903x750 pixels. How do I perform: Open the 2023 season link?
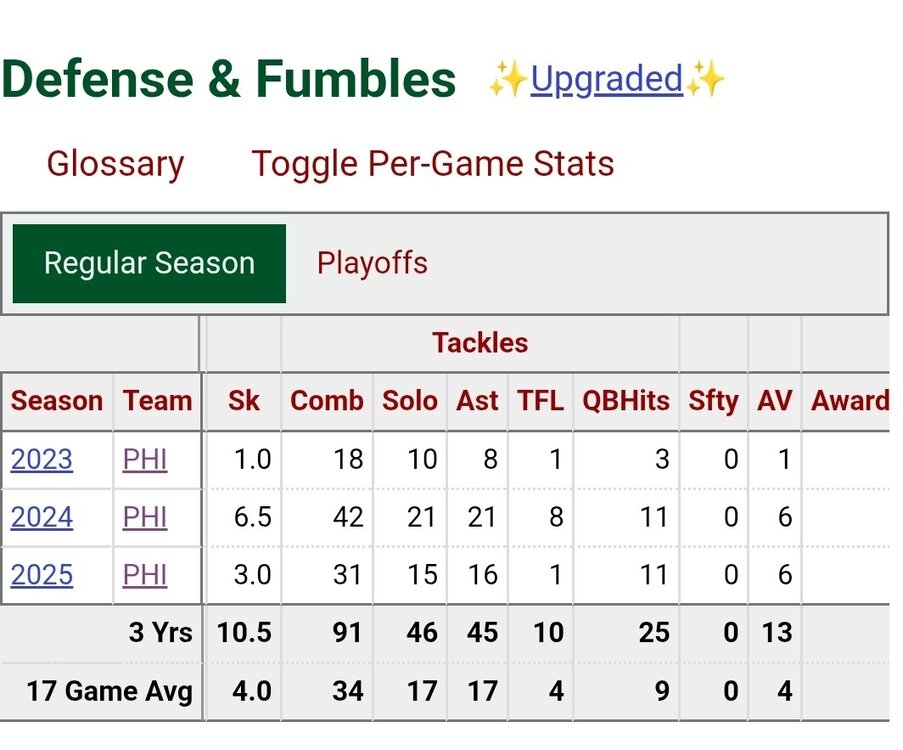(42, 459)
